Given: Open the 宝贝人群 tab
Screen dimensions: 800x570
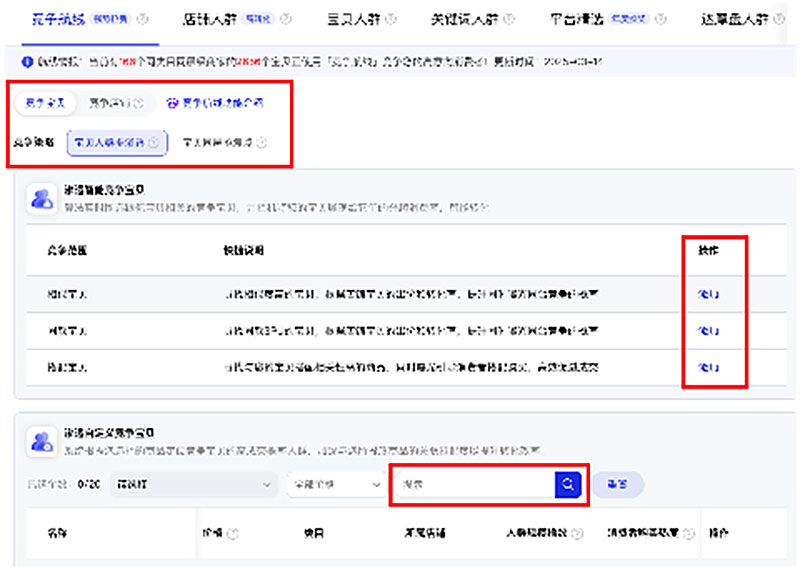Looking at the screenshot, I should click(x=354, y=19).
